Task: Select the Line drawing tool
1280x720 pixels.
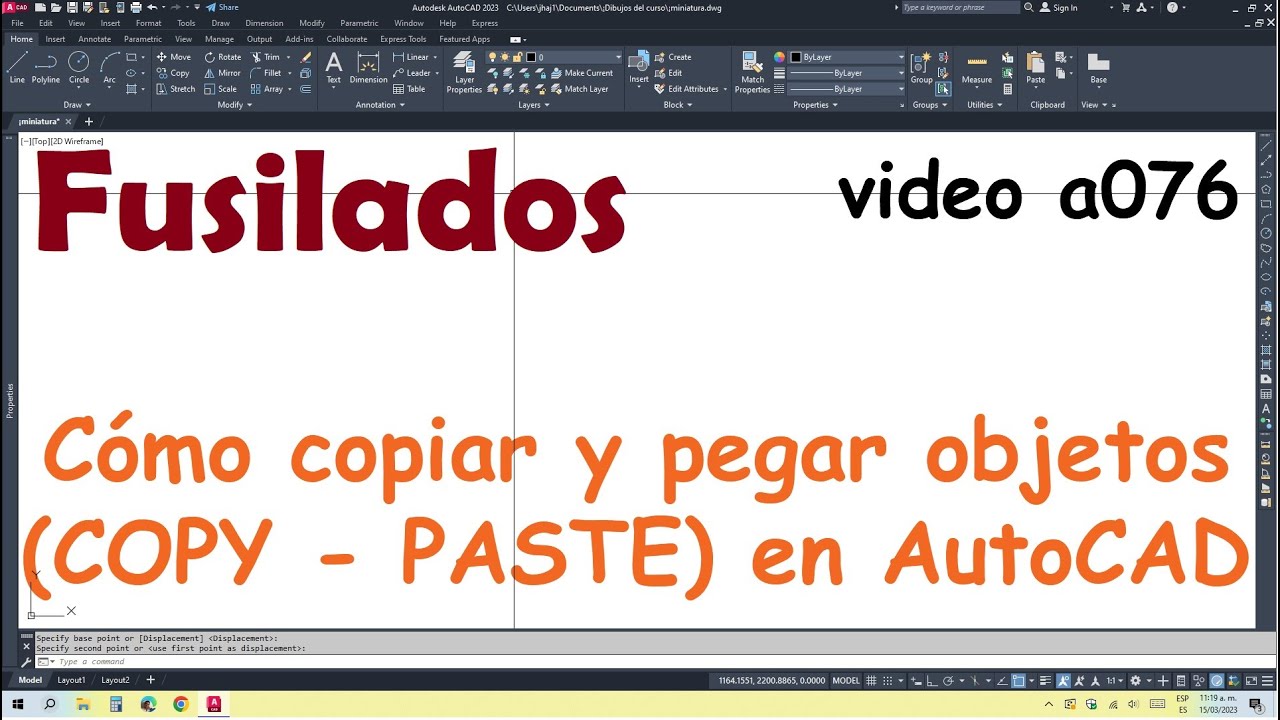Action: coord(17,68)
